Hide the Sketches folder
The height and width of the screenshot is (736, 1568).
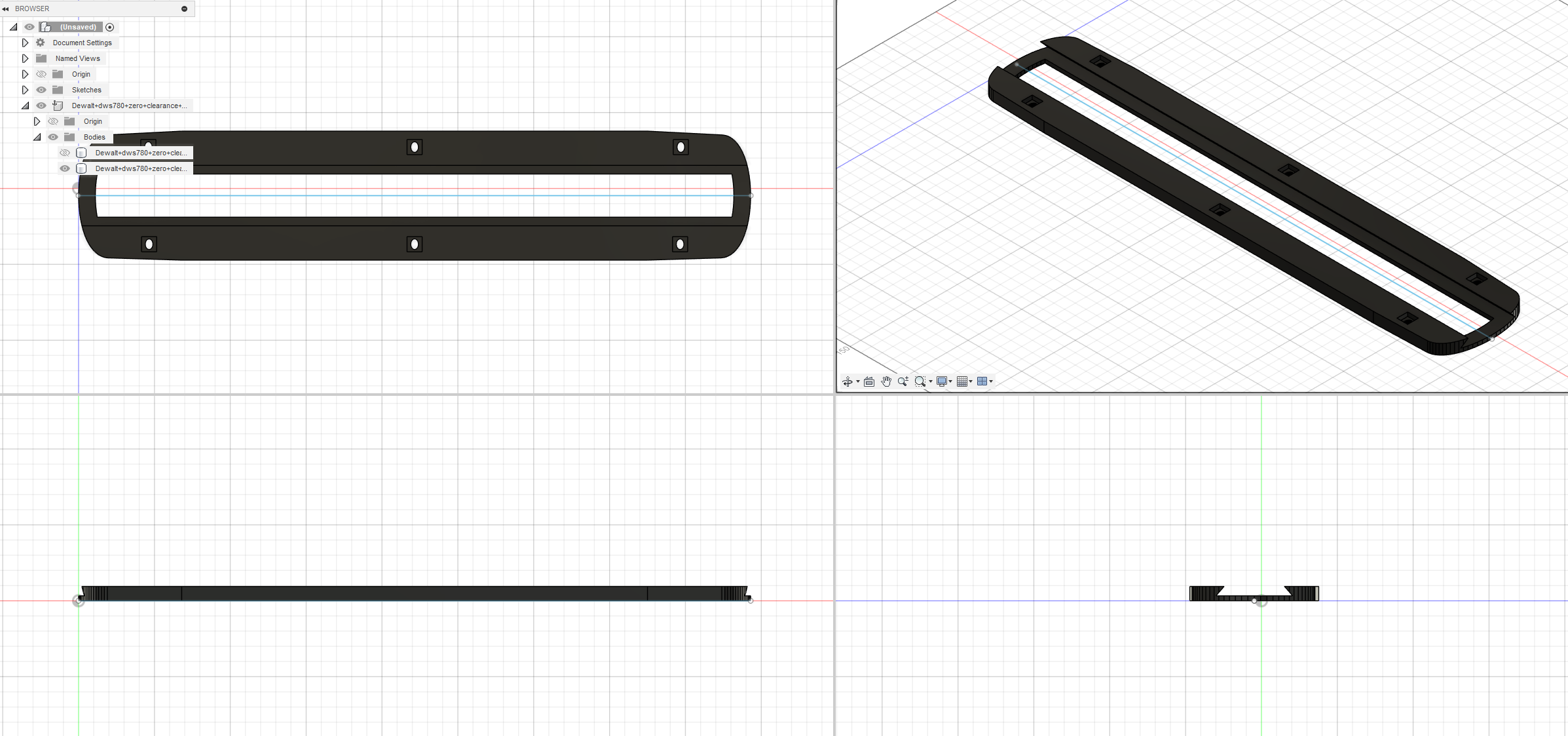point(41,90)
